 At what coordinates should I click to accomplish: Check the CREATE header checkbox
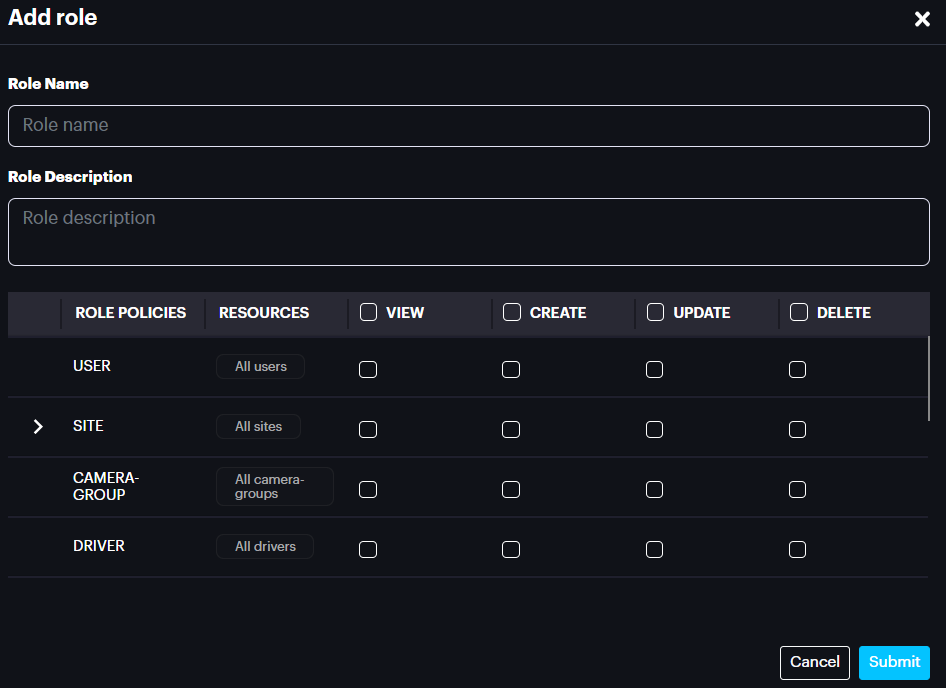[512, 312]
